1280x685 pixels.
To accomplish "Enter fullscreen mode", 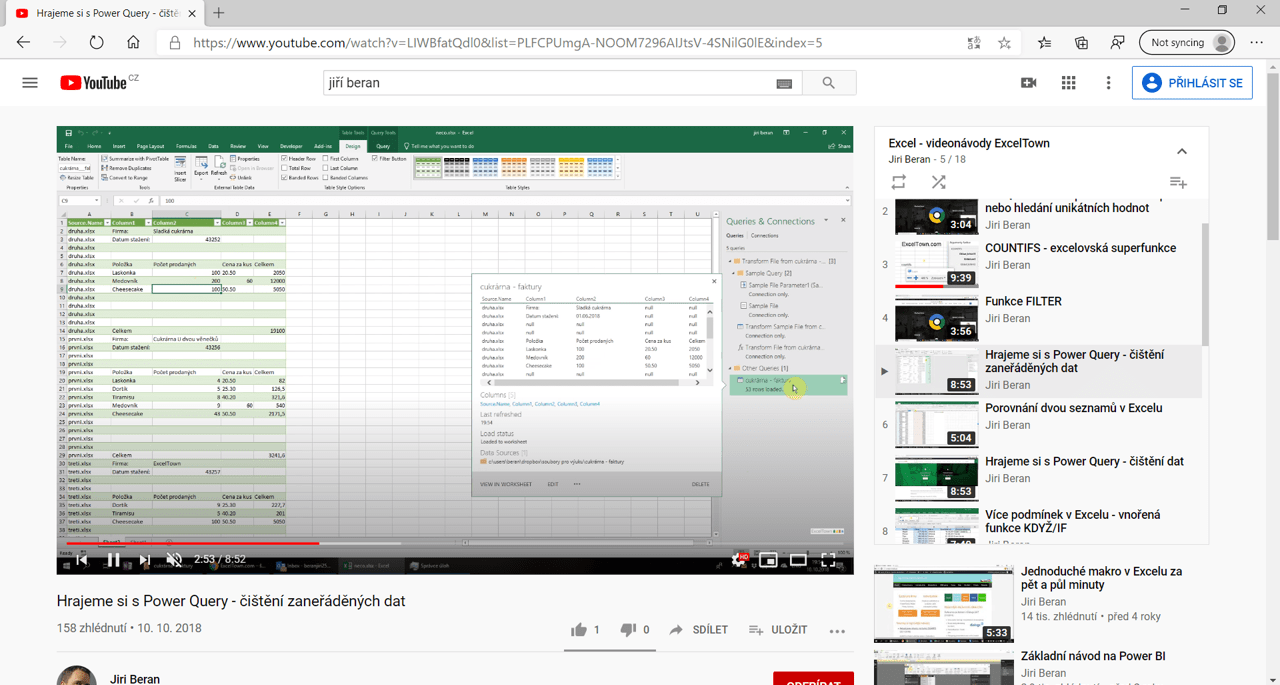I will tap(828, 560).
